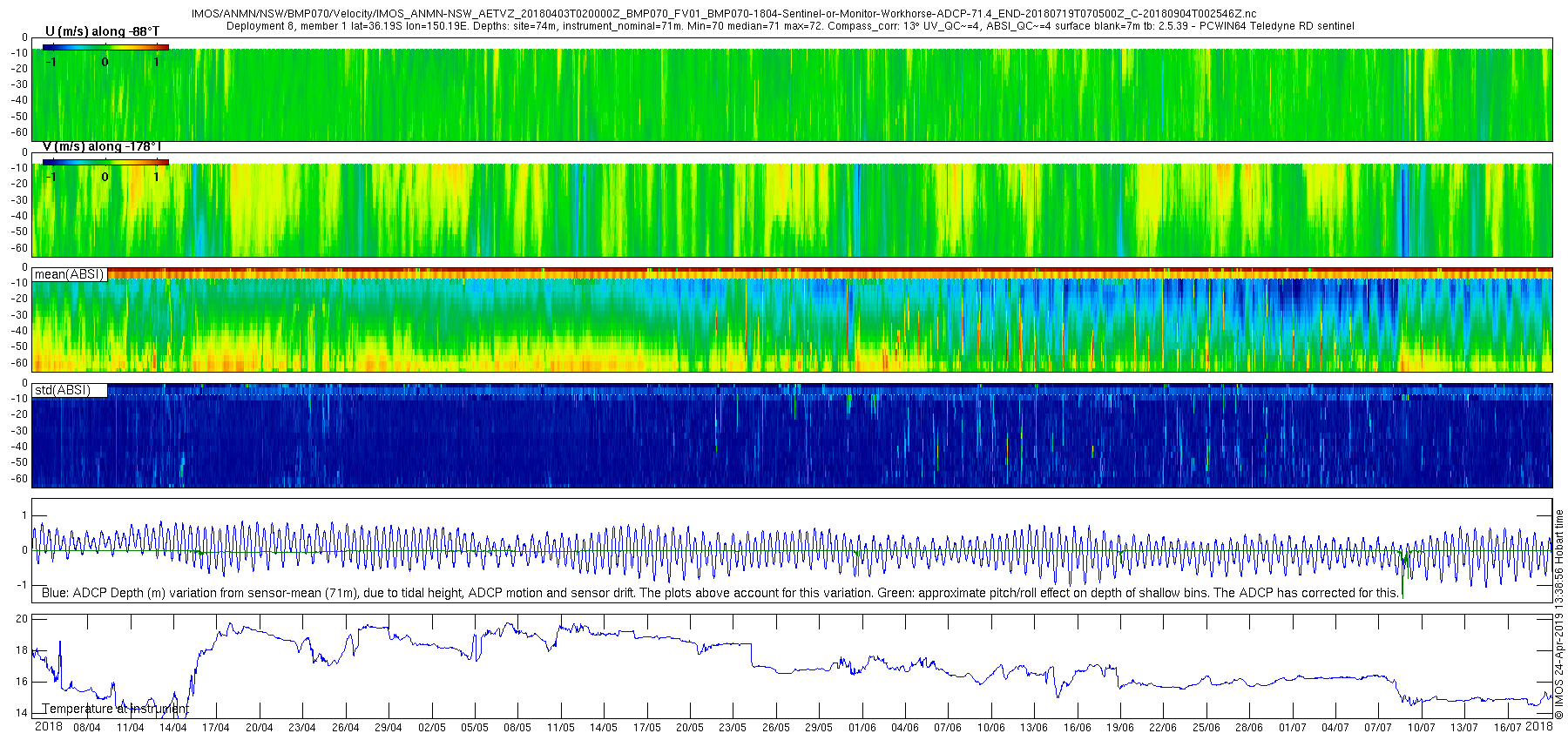Click the "18" tick on the temperature axis
This screenshot has width=1568, height=740.
coord(22,650)
